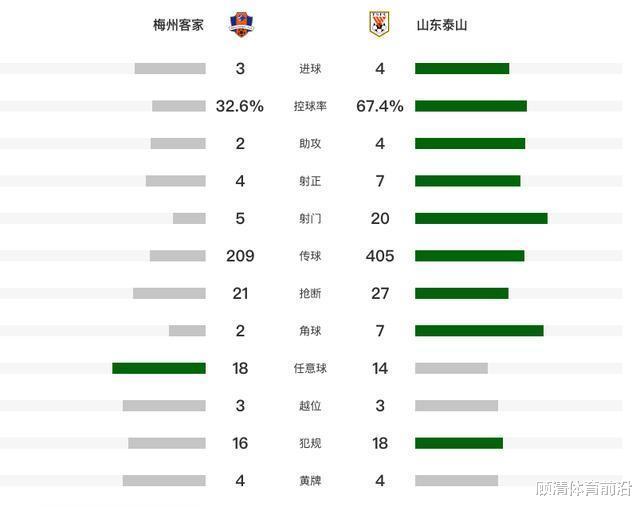Select the 黄牌 stat label
This screenshot has width=640, height=507.
pyautogui.click(x=310, y=480)
